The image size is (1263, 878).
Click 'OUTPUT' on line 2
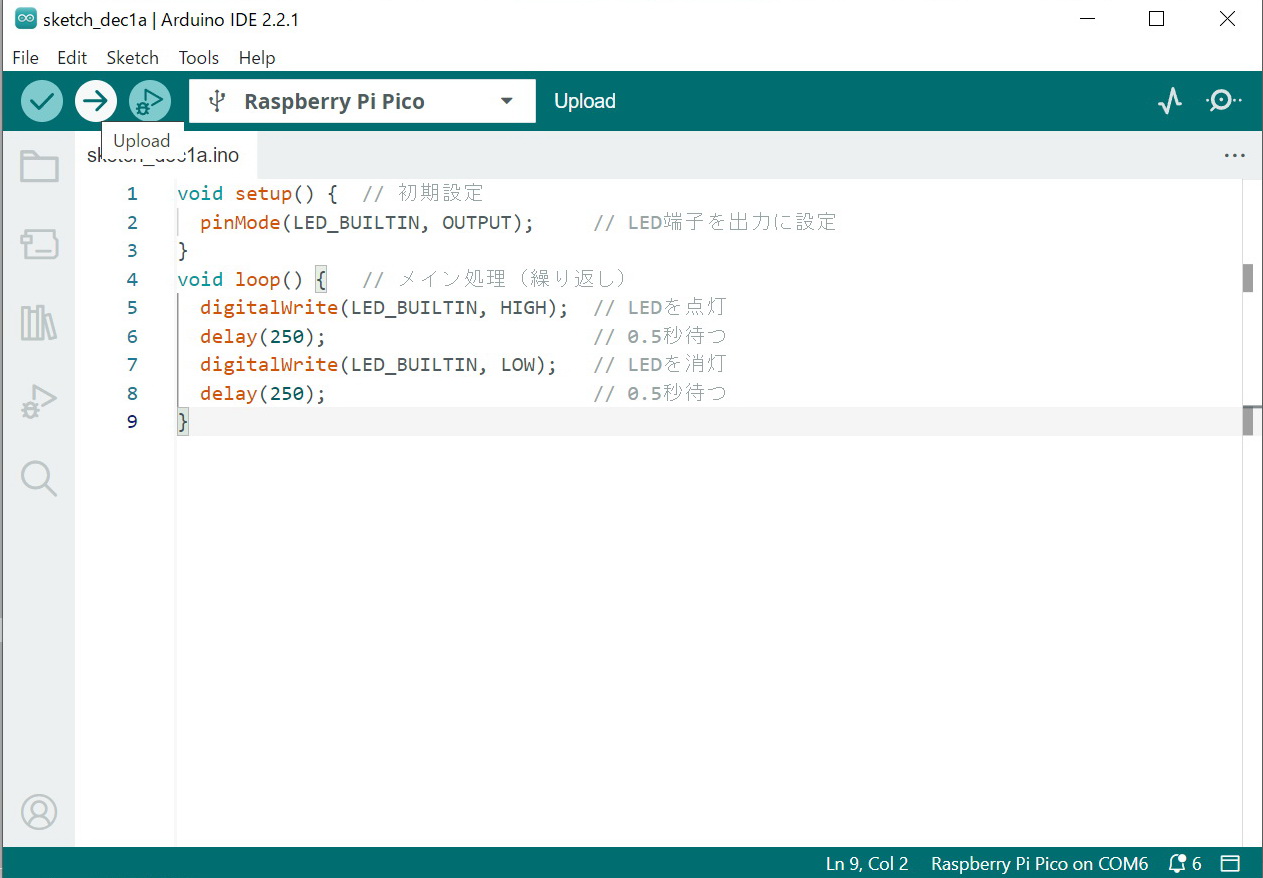click(x=477, y=222)
